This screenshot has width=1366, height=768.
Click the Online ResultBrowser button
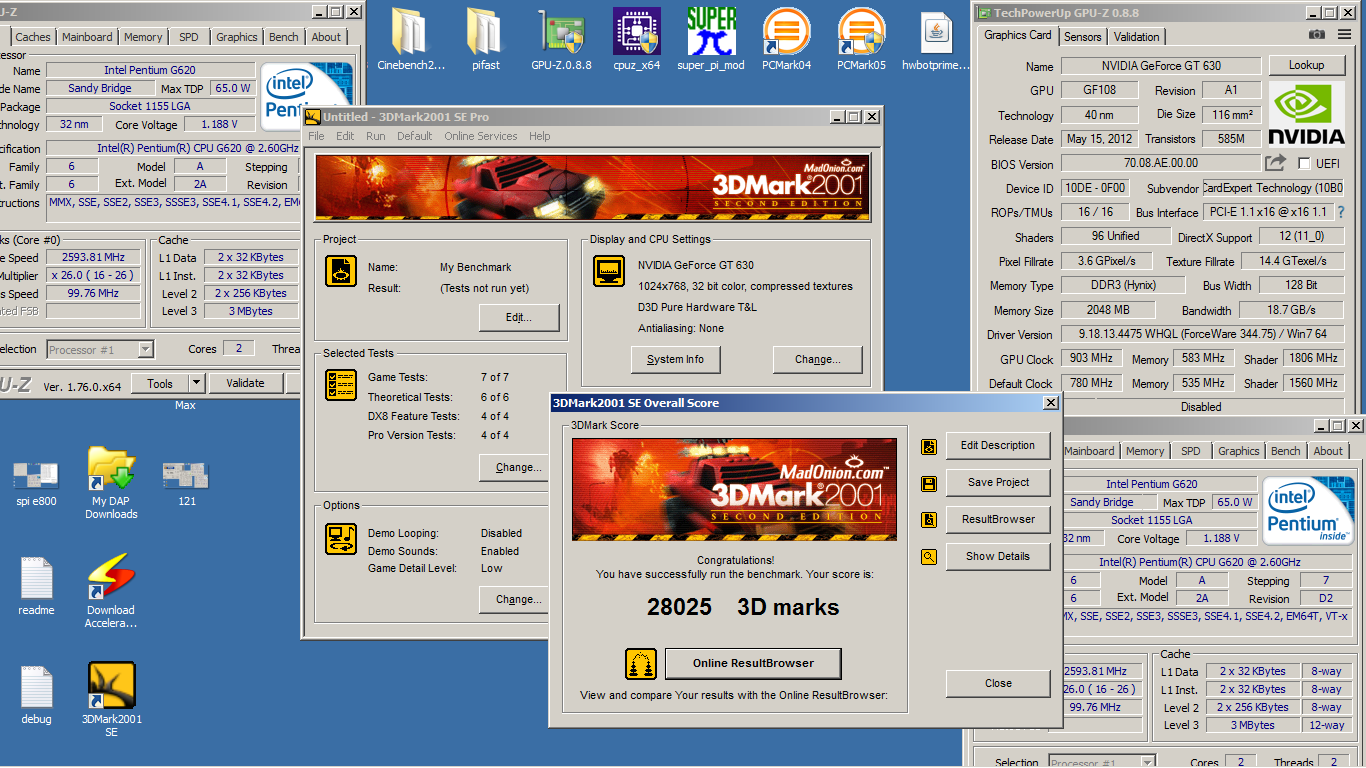[753, 663]
